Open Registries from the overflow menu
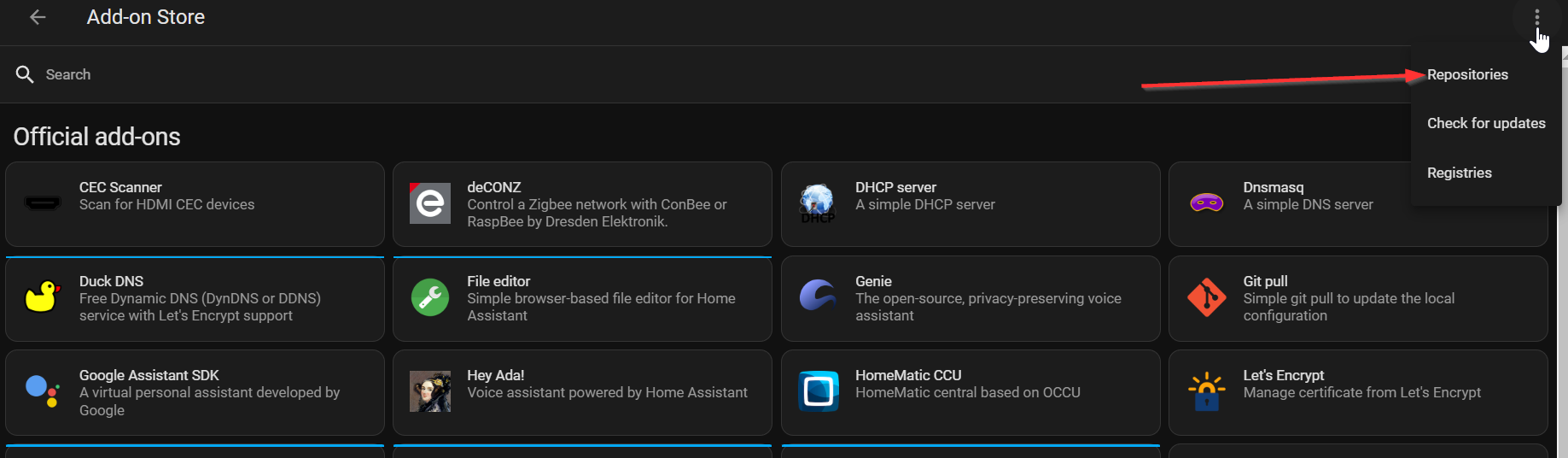 pyautogui.click(x=1460, y=173)
